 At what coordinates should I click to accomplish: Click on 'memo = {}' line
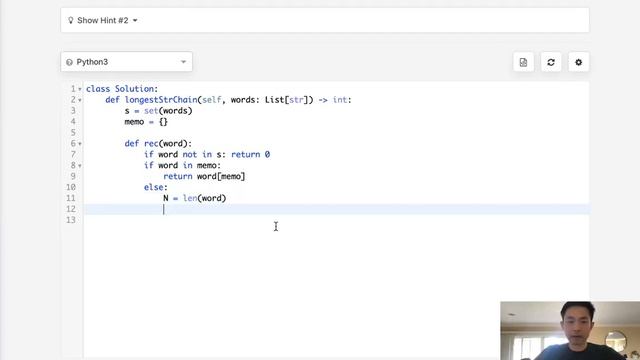tap(146, 122)
